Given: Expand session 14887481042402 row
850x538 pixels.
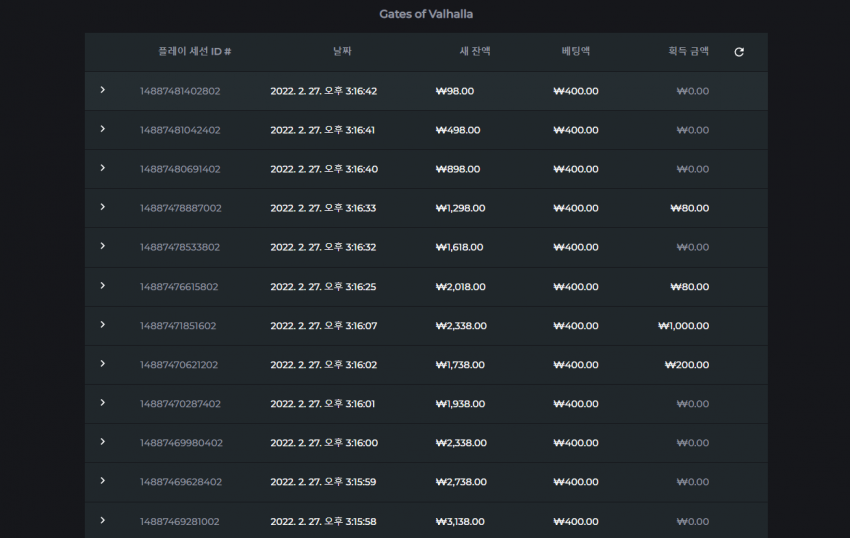Looking at the screenshot, I should (x=102, y=129).
